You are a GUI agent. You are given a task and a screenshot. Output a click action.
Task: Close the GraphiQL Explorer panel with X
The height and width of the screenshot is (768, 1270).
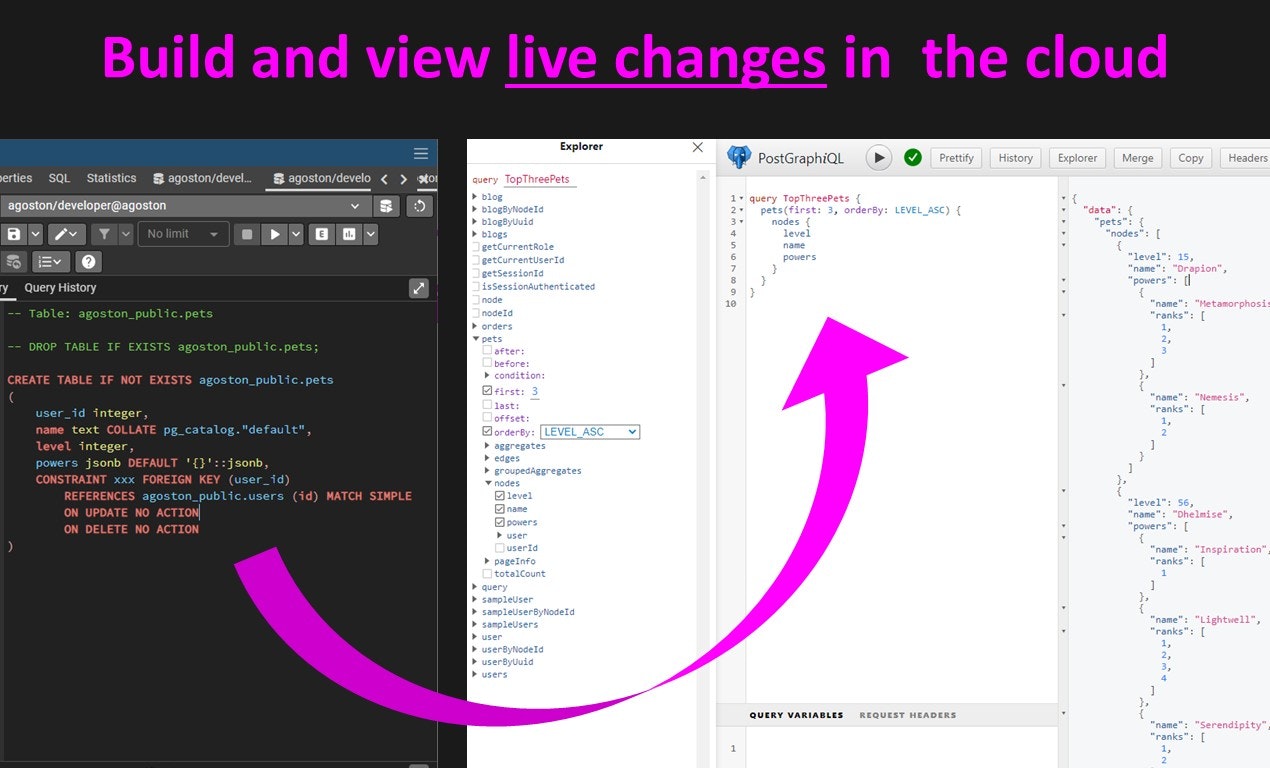(698, 147)
